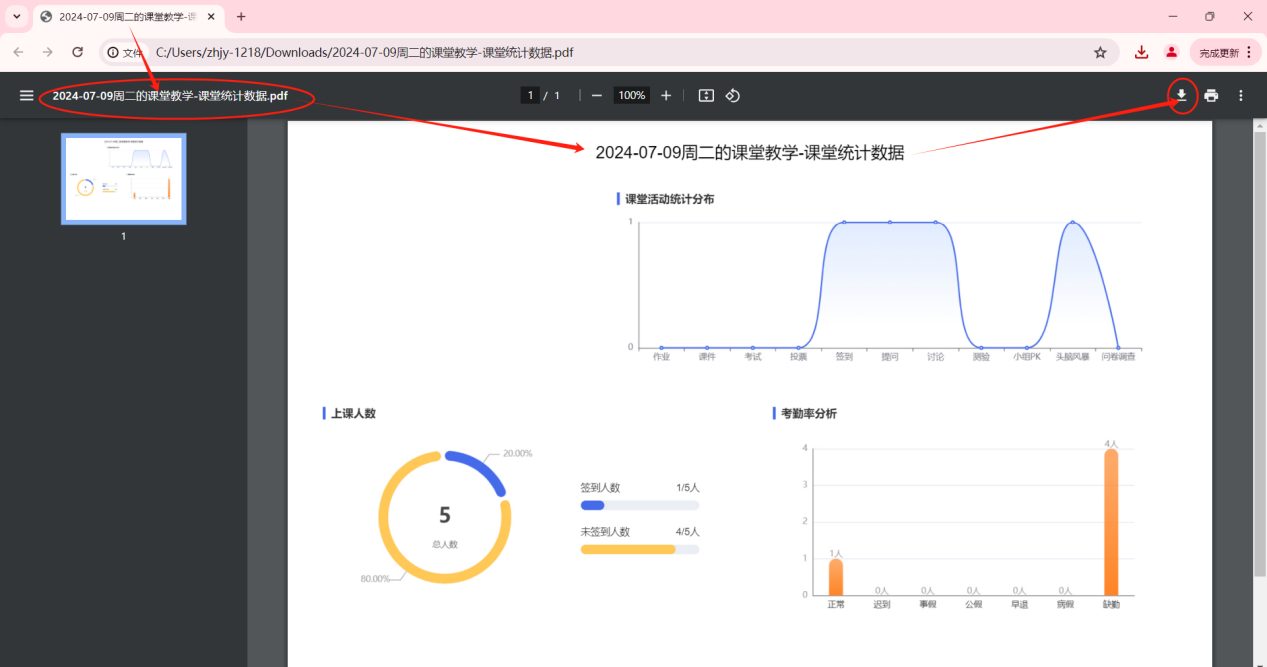This screenshot has width=1267, height=667.
Task: Zoom in using the plus icon
Action: (666, 95)
